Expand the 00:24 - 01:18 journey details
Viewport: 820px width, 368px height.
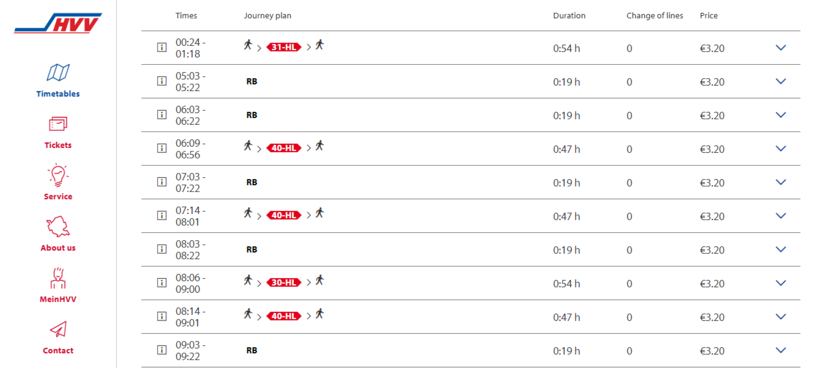[781, 48]
